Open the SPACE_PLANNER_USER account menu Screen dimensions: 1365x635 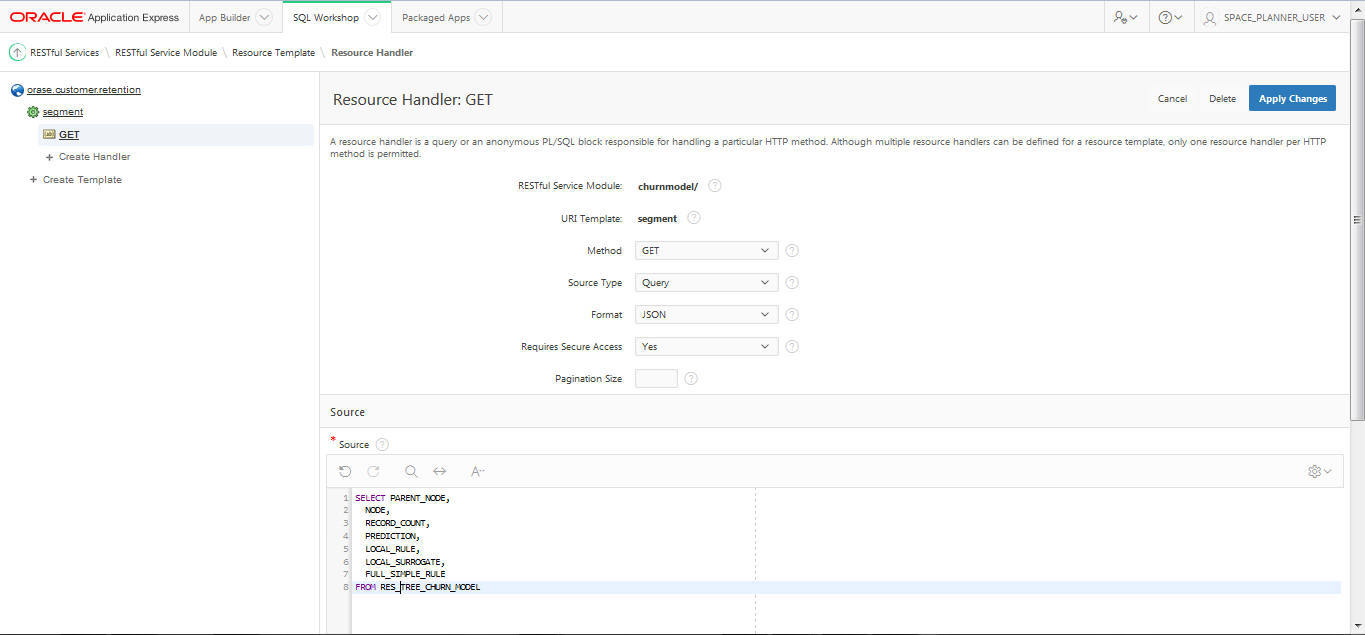point(1272,17)
